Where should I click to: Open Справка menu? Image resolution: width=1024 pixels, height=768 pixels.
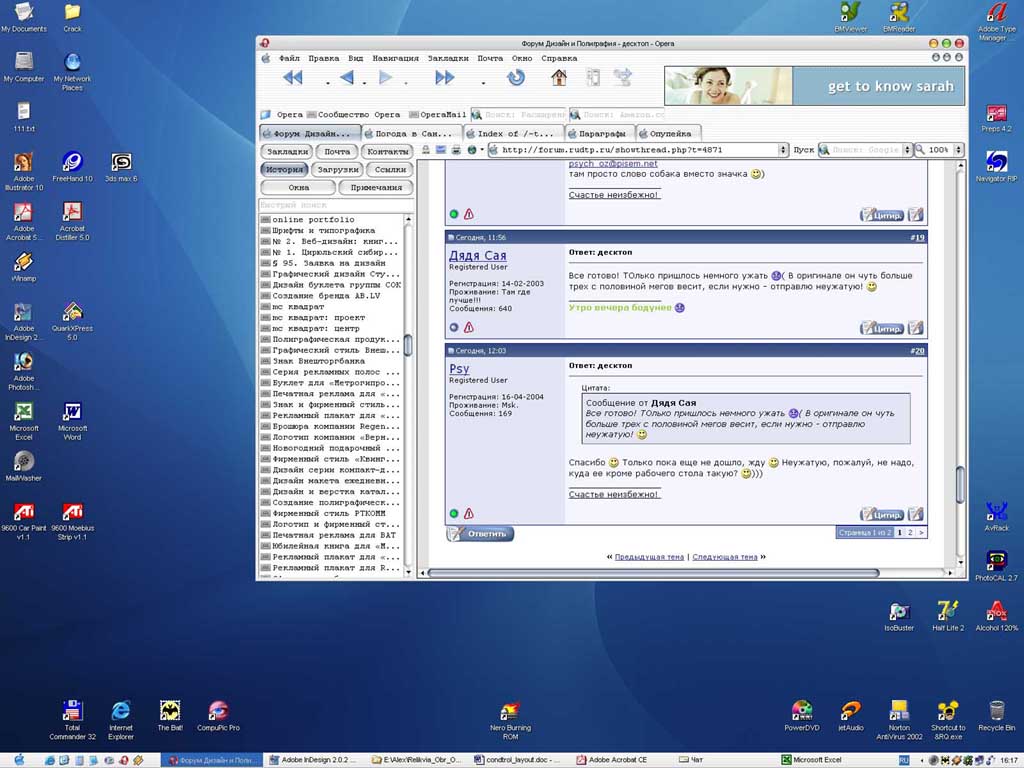pos(559,58)
